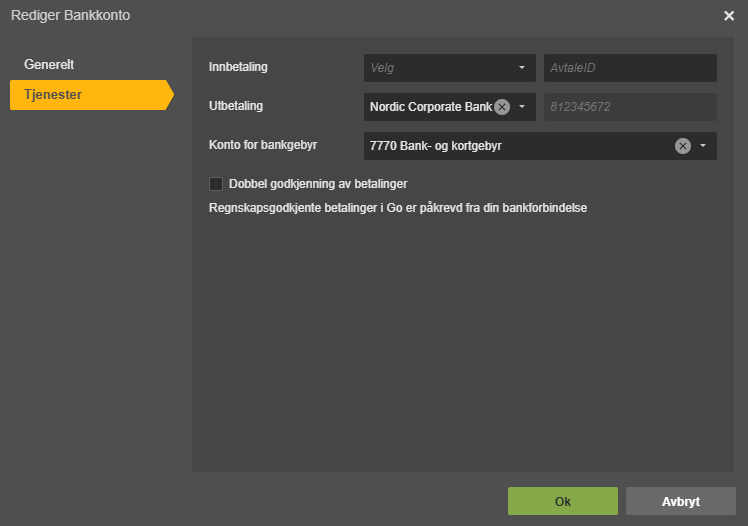Click the 7770 Bank- og kortgebyr text
This screenshot has height=526, width=748.
(436, 146)
